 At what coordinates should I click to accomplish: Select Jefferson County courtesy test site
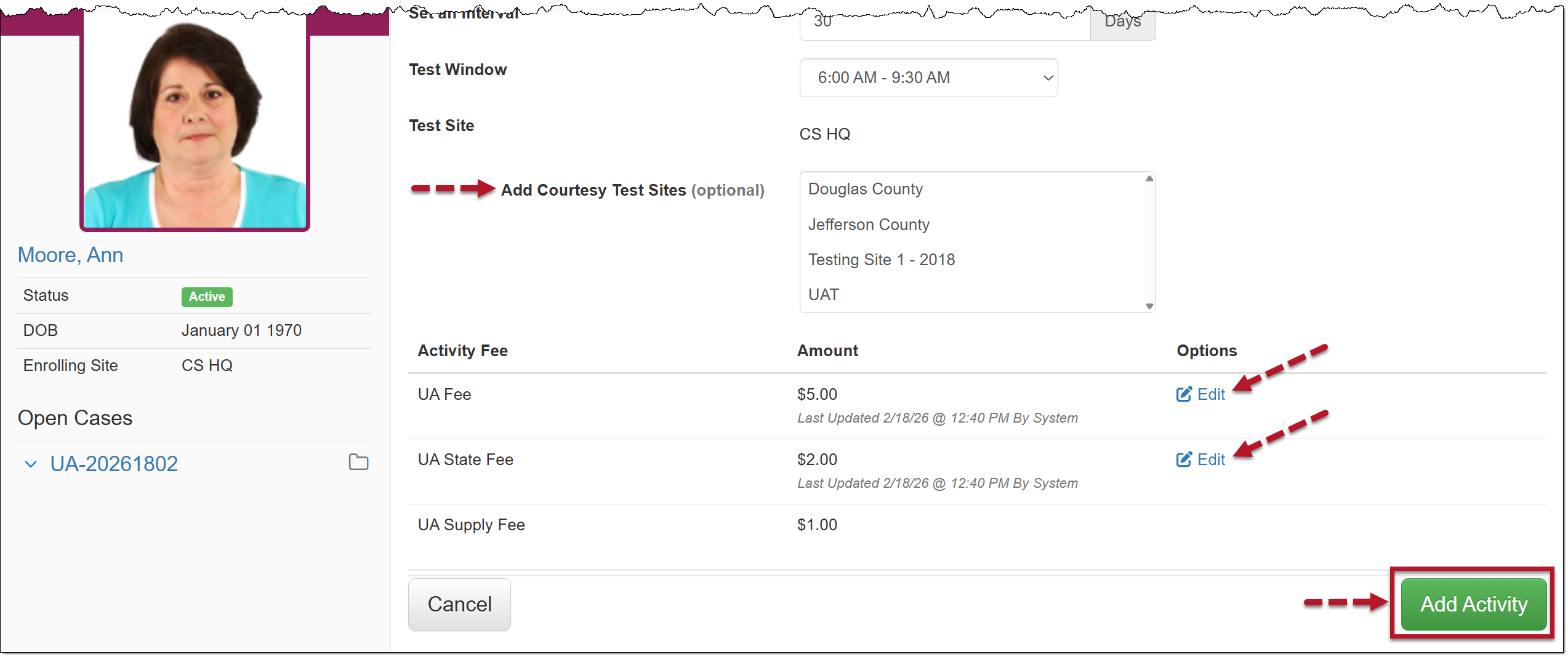pos(868,225)
